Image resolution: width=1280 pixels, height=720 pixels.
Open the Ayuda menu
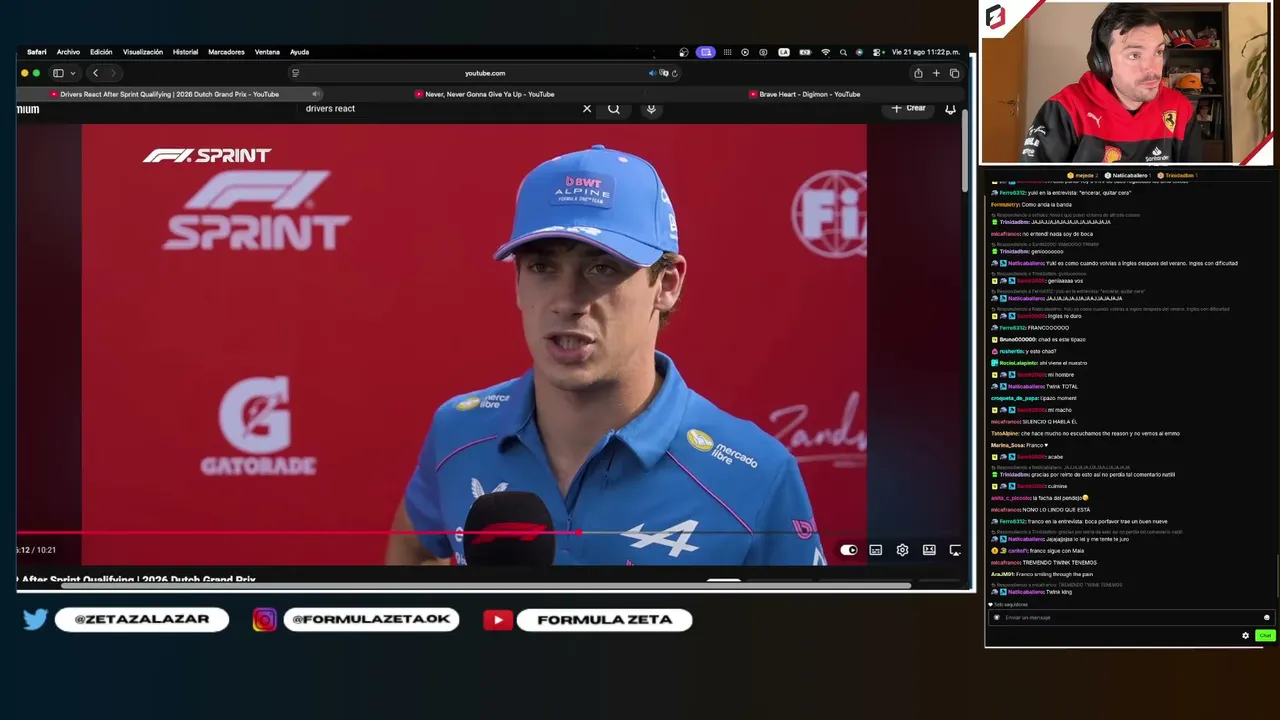[x=299, y=52]
